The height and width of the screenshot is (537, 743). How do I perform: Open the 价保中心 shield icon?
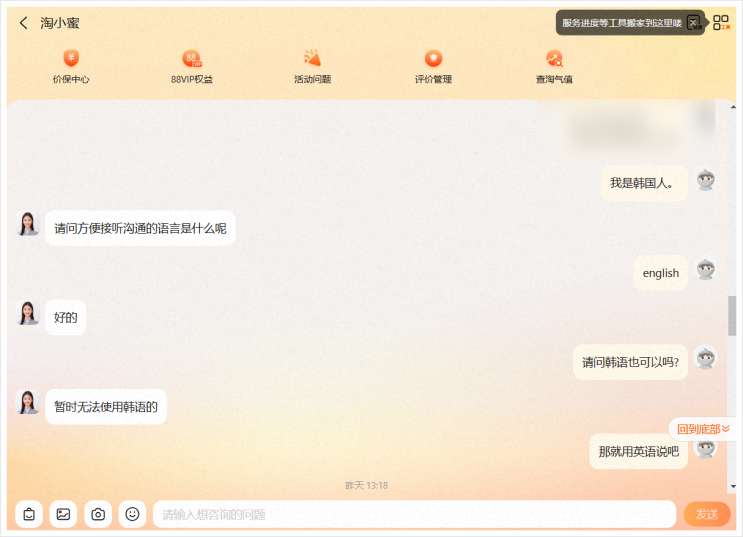click(x=71, y=58)
